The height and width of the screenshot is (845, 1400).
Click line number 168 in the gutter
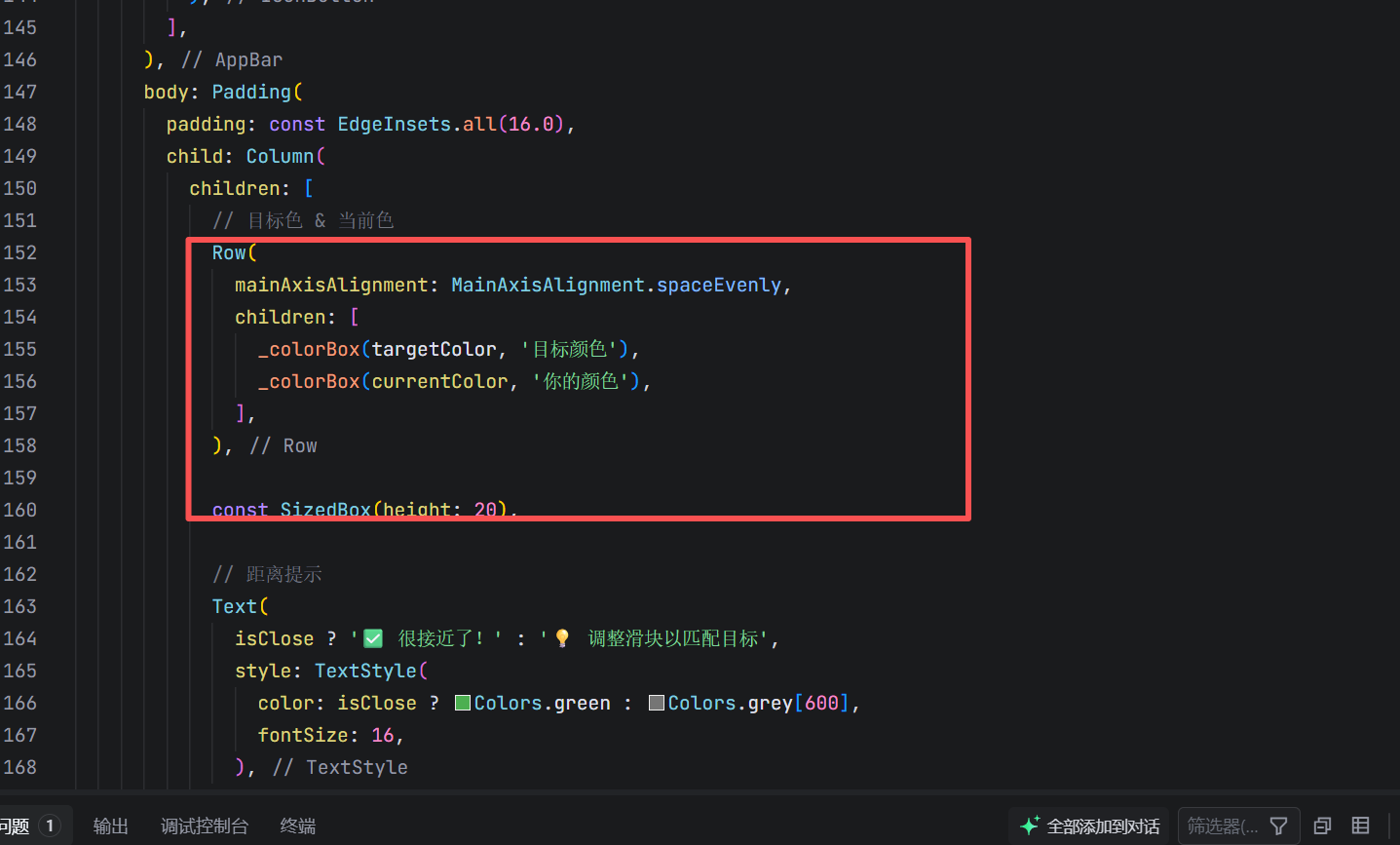point(19,767)
